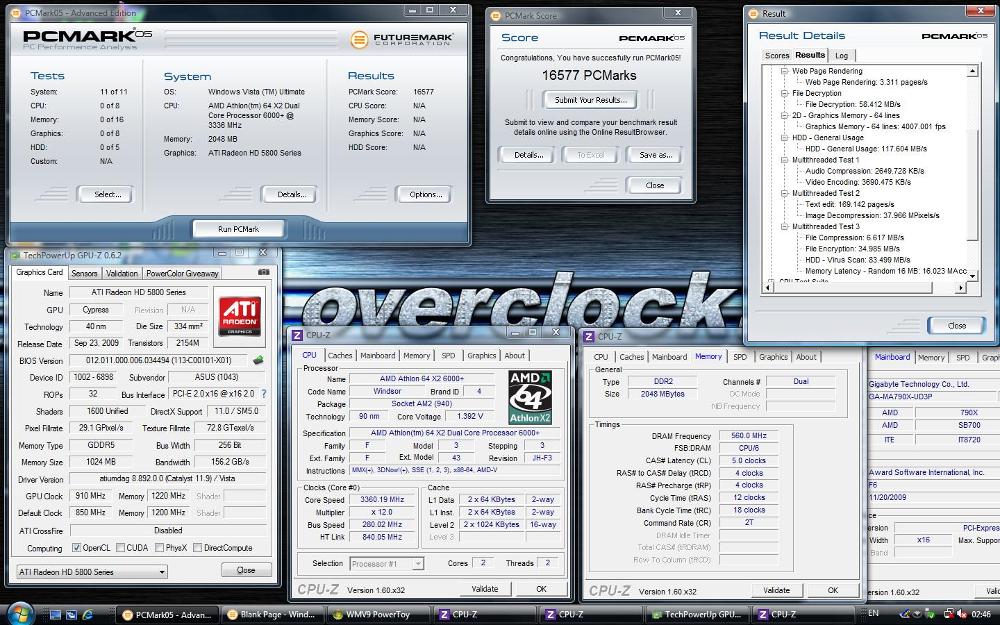1000x625 pixels.
Task: Collapse the Multithreaded Test 2 node
Action: 784,193
